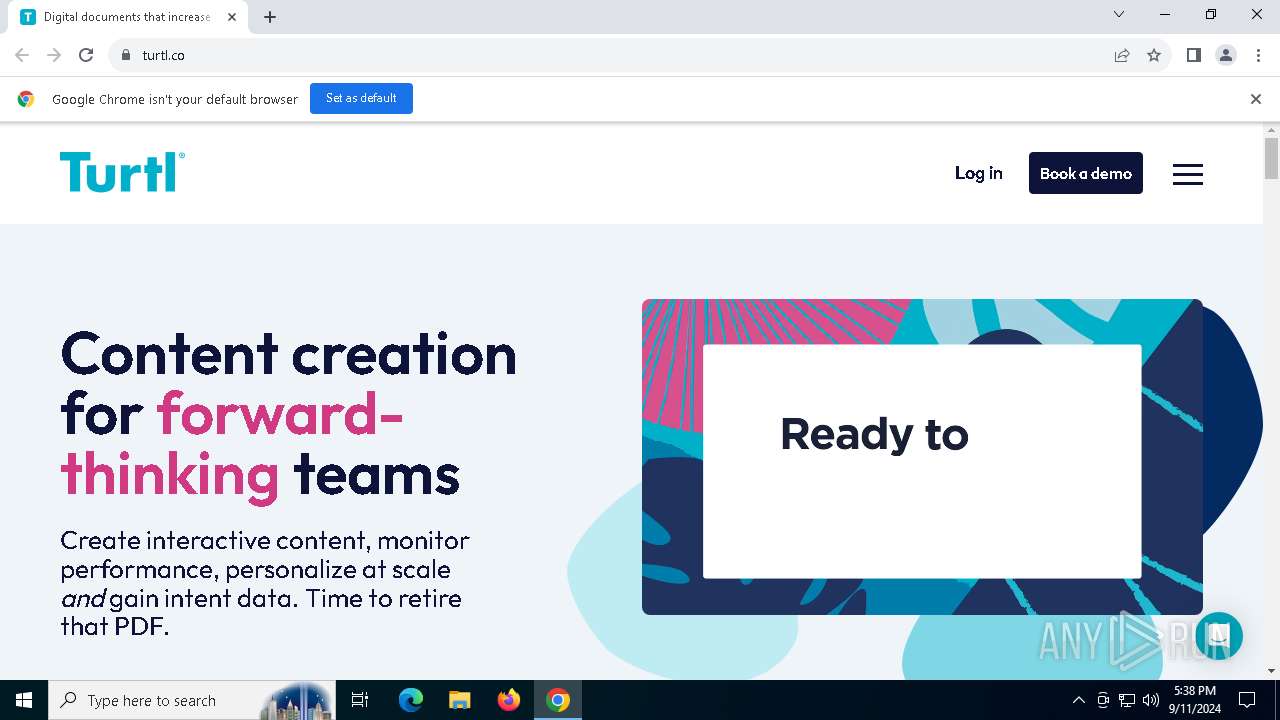Screen dimensions: 1280x720
Task: Click the Turtl logo
Action: (122, 172)
